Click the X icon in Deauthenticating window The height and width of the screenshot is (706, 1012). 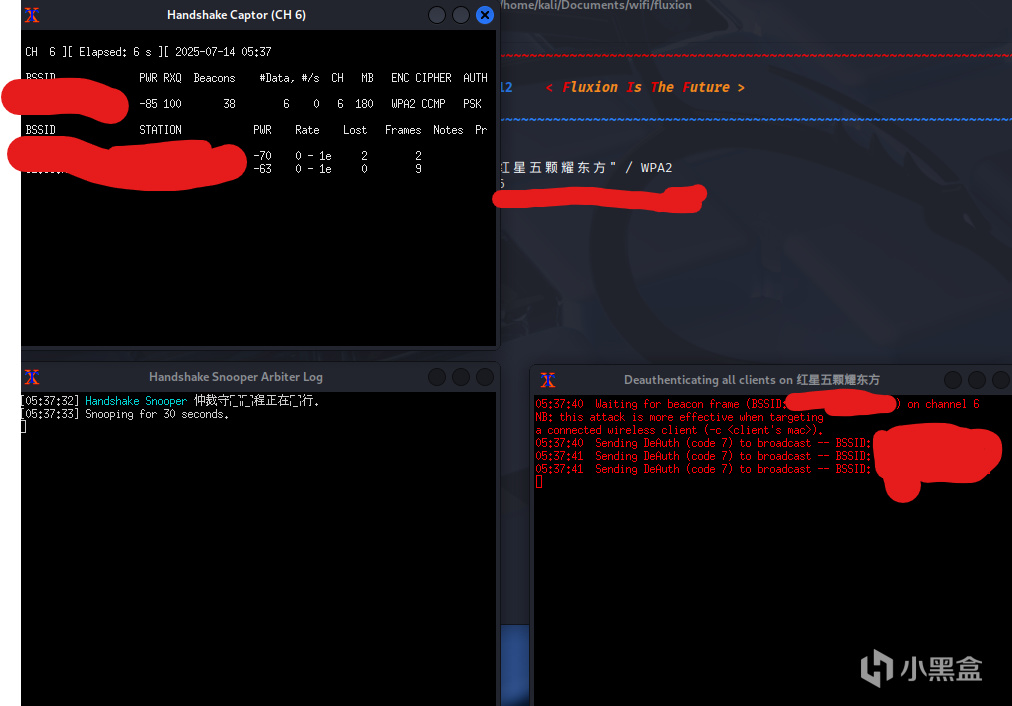tap(548, 380)
